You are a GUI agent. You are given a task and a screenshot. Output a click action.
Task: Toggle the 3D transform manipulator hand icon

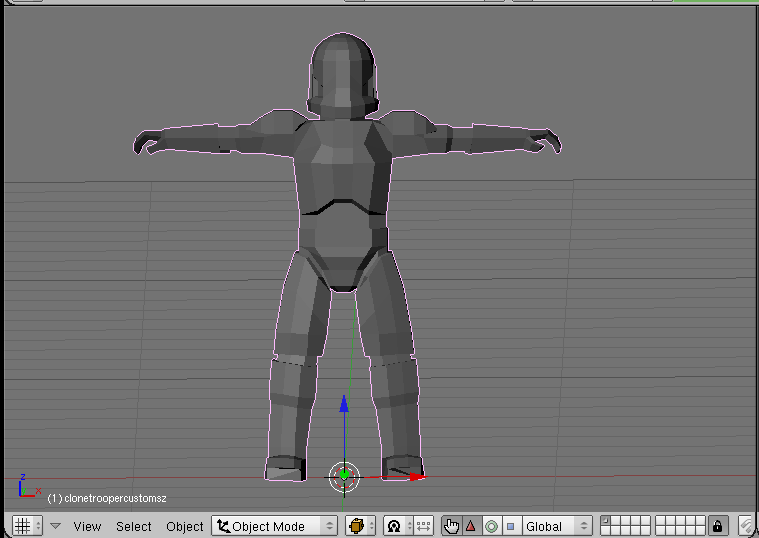coord(451,526)
